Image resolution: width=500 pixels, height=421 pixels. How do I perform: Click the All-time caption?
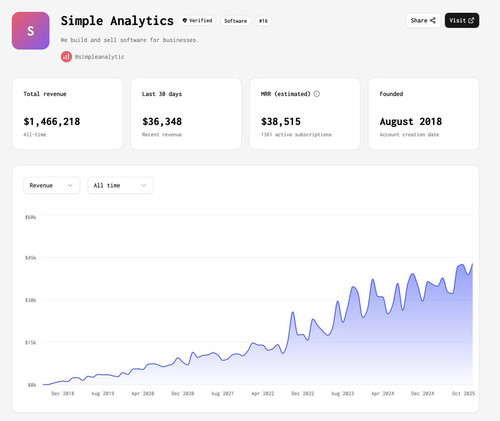coord(35,134)
